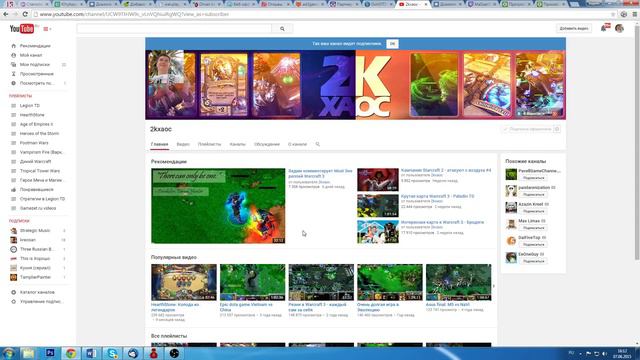Open Просмотренные history hourglass icon
640x360 pixels.
point(13,74)
